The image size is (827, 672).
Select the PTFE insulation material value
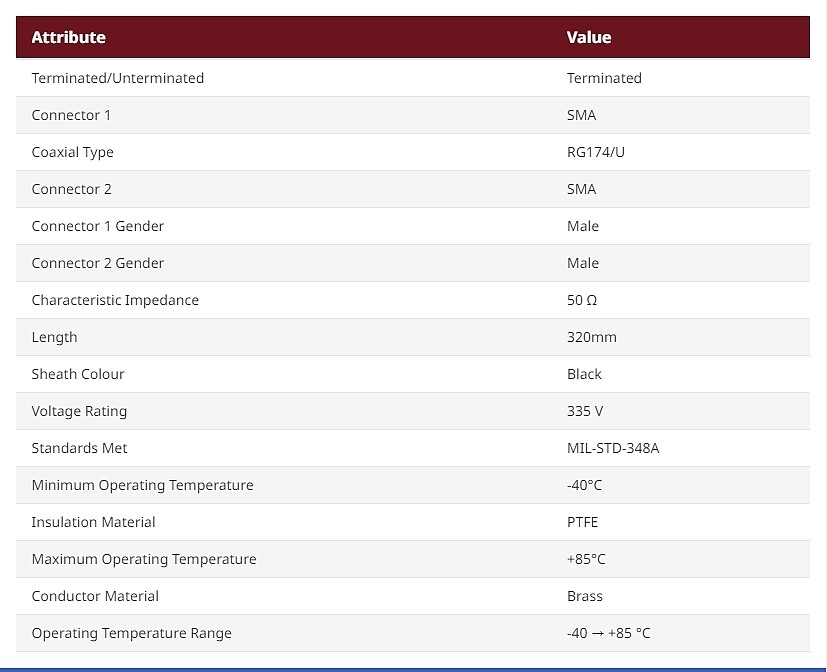pyautogui.click(x=582, y=522)
